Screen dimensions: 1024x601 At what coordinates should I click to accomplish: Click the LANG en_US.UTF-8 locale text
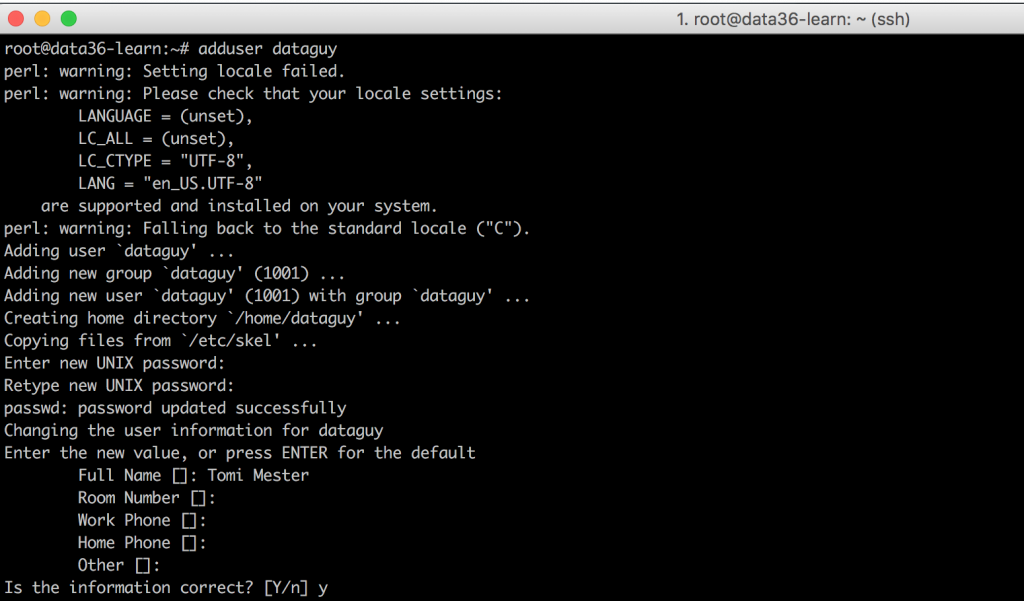click(x=169, y=183)
